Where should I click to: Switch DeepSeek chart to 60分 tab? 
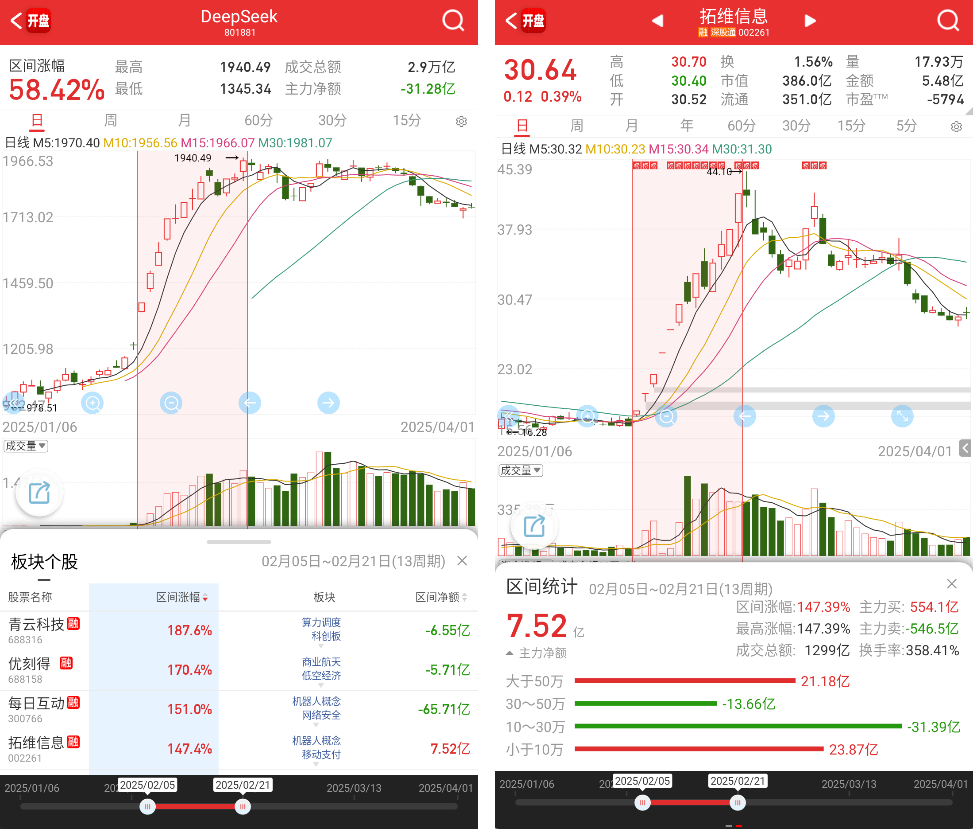[258, 121]
